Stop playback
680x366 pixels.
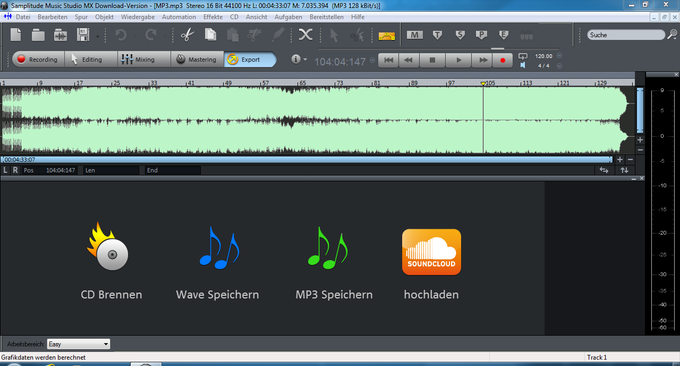pos(432,60)
